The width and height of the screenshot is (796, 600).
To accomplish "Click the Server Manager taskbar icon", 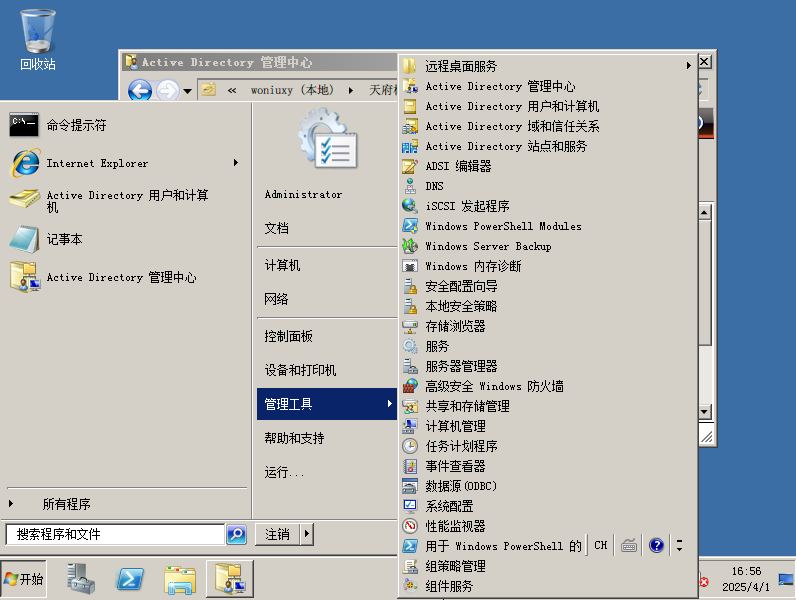I will click(81, 579).
